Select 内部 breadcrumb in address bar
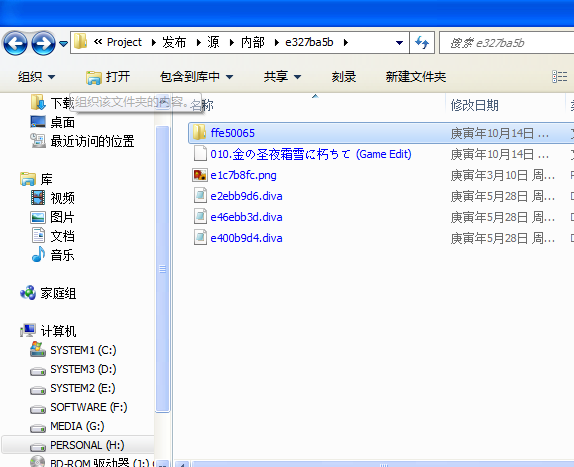Viewport: 574px width, 467px height. [x=253, y=42]
